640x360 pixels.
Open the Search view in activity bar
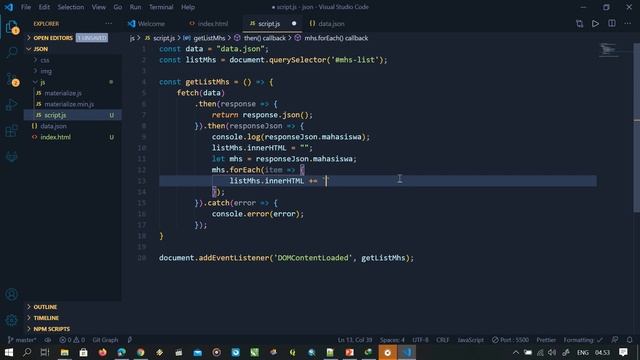point(11,52)
